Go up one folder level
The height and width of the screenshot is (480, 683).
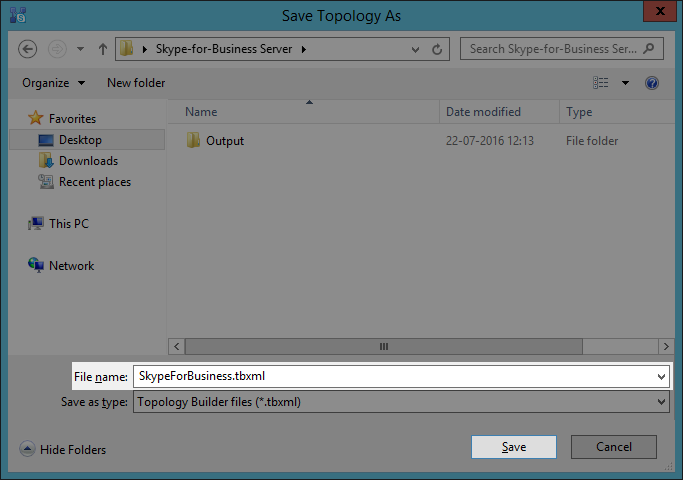103,49
